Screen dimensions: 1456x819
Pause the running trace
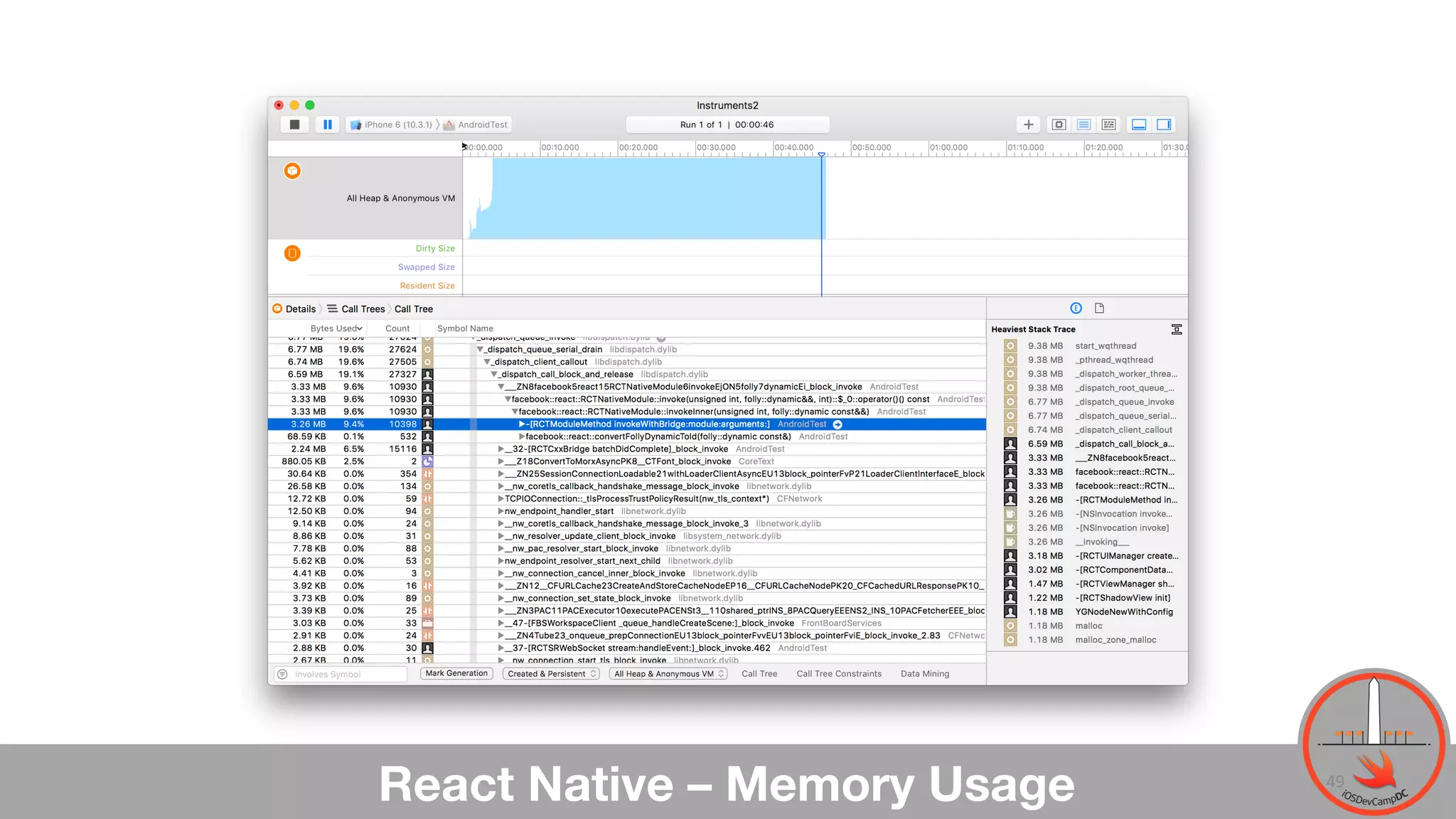(328, 124)
